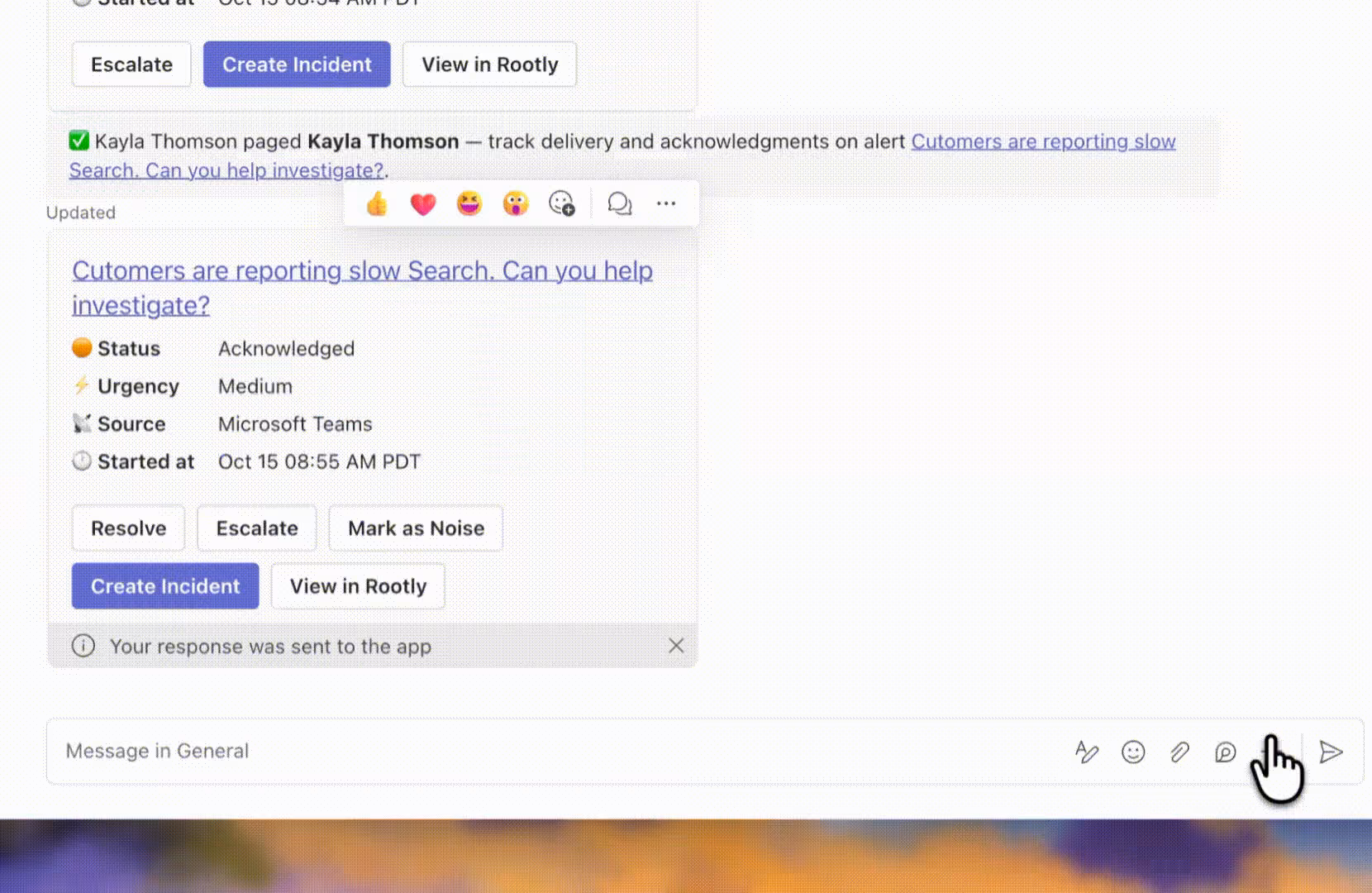
Task: Open the emoji picker in compose box
Action: tap(1133, 752)
